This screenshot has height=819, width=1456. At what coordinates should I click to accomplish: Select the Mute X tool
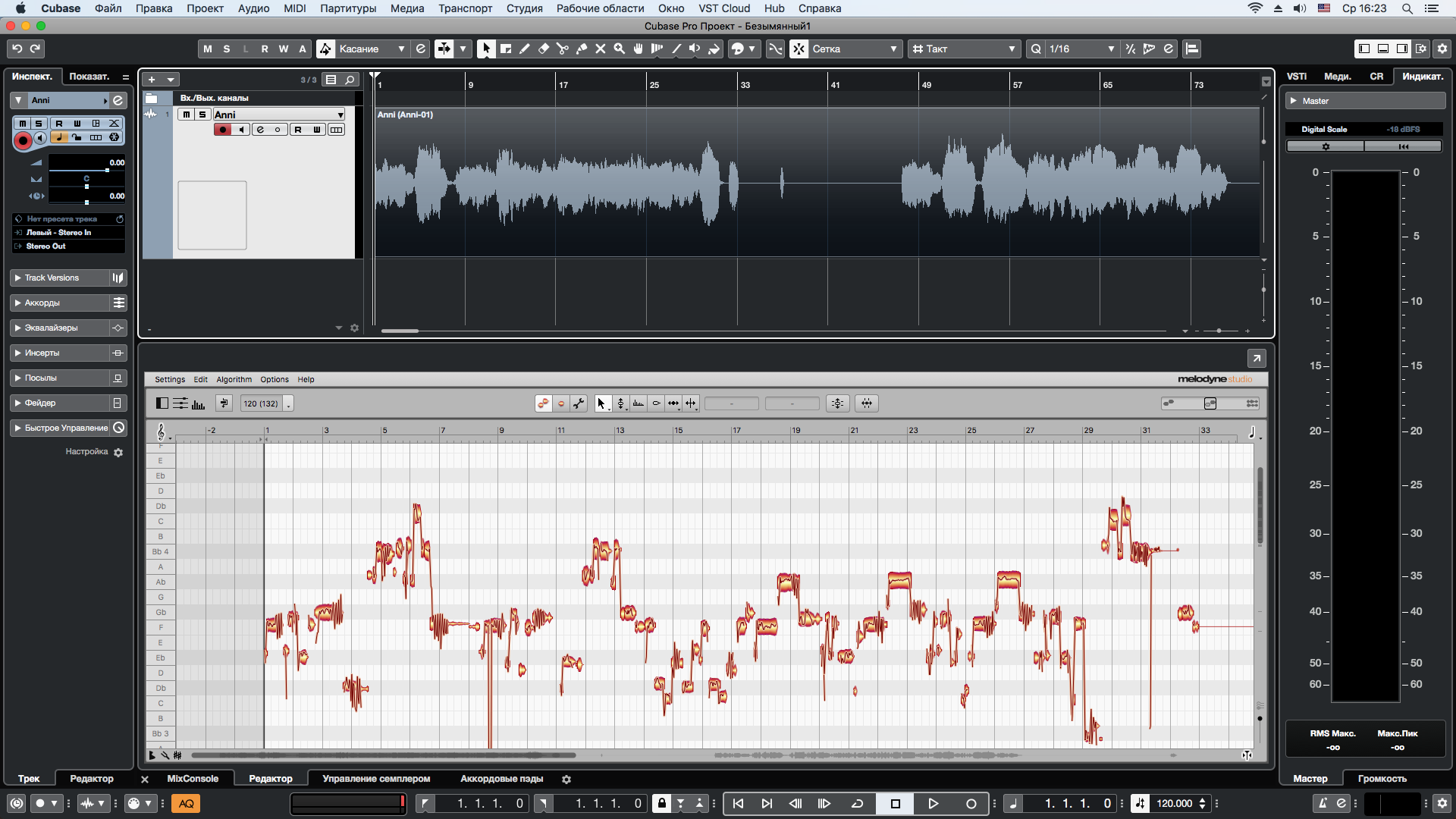(x=601, y=49)
